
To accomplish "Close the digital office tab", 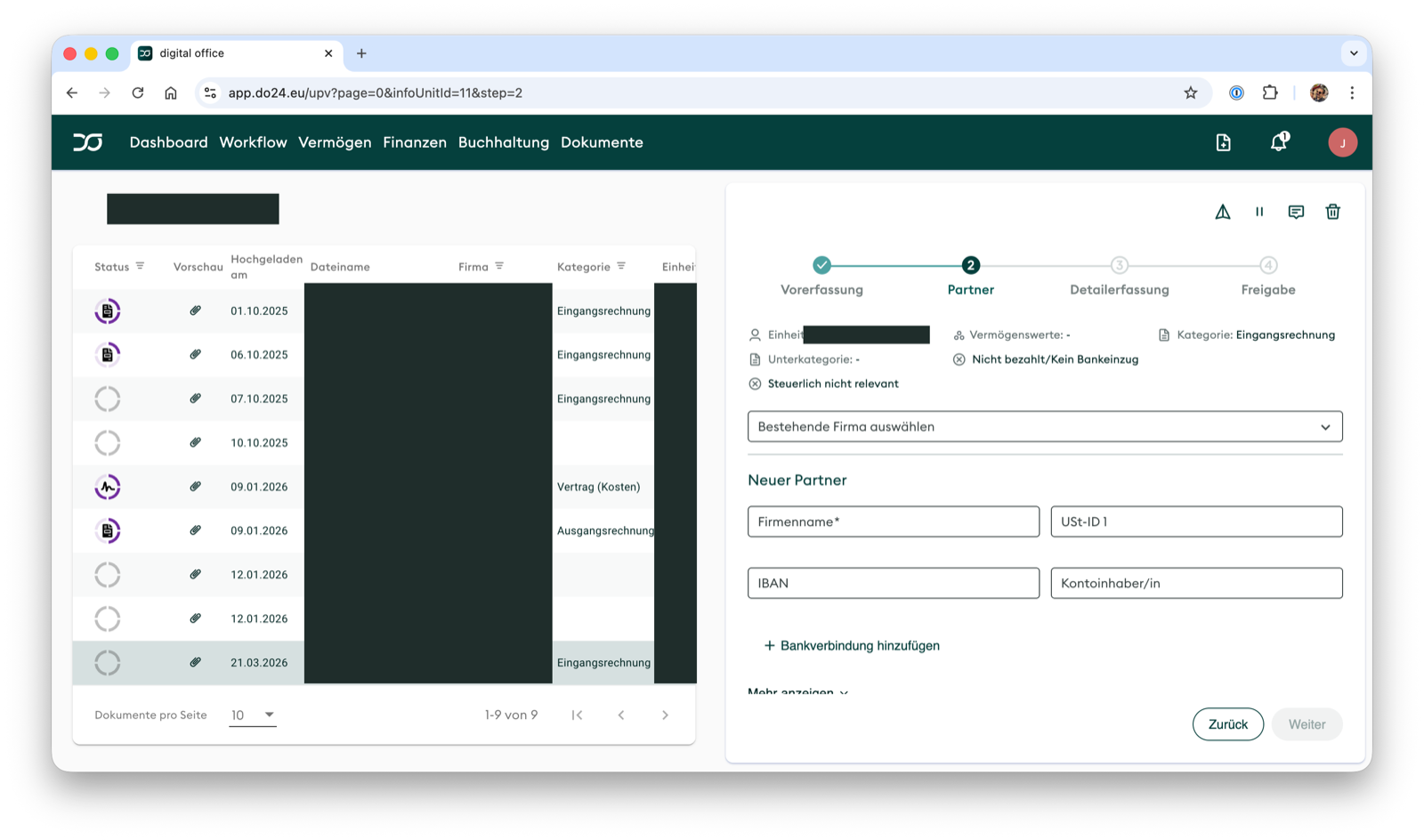I will click(328, 53).
